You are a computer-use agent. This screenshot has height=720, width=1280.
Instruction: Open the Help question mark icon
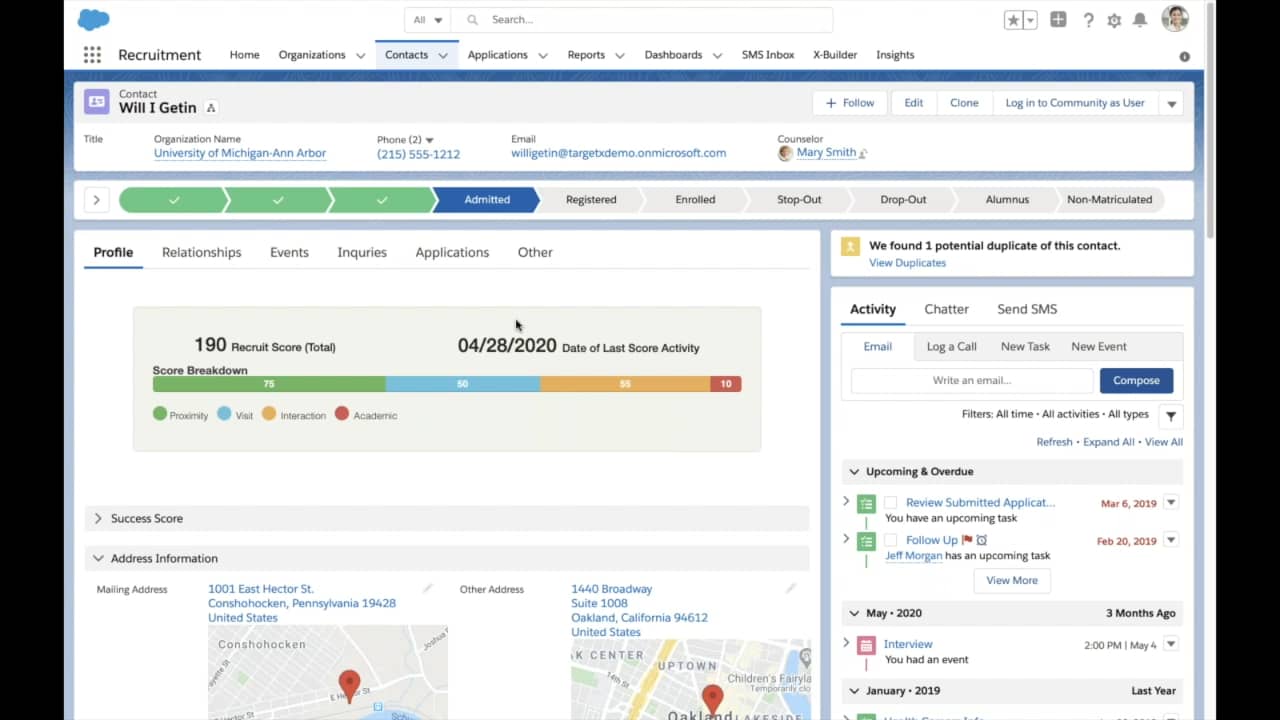coord(1088,20)
